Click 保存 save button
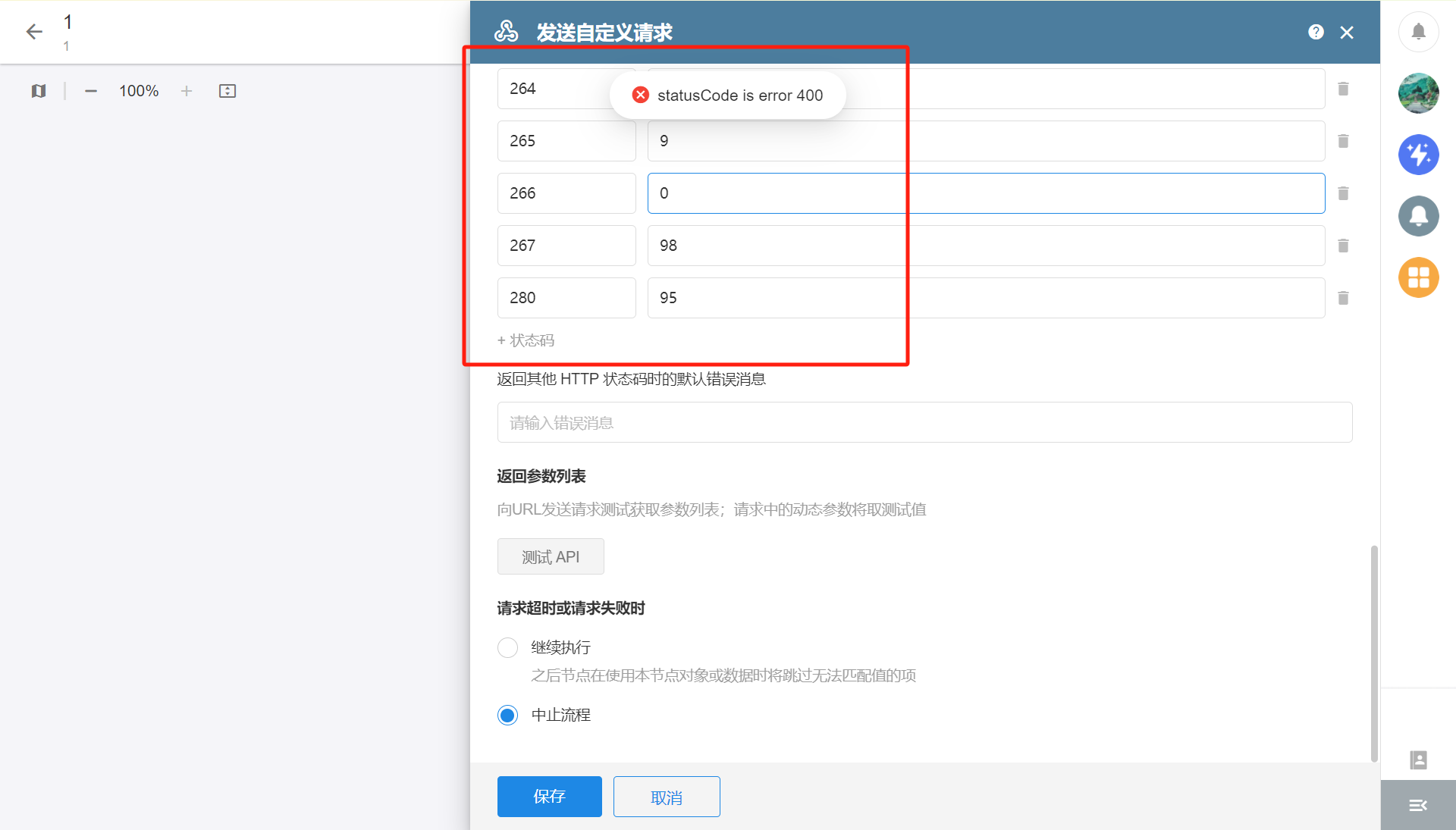This screenshot has width=1456, height=830. (549, 797)
